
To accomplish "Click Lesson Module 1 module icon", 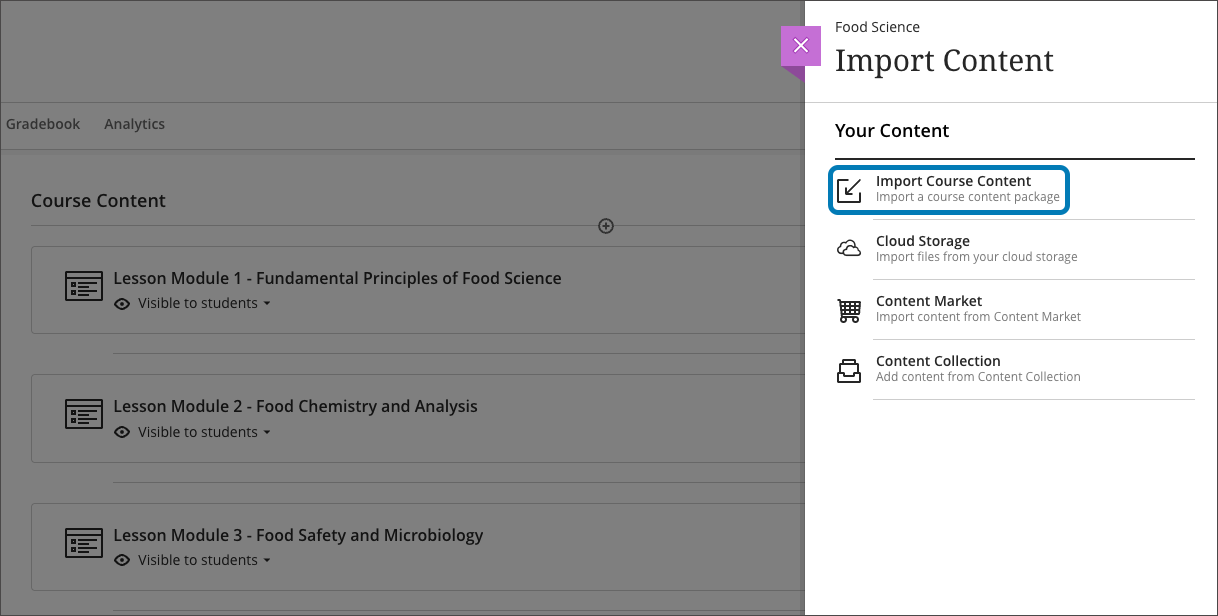I will pos(84,286).
